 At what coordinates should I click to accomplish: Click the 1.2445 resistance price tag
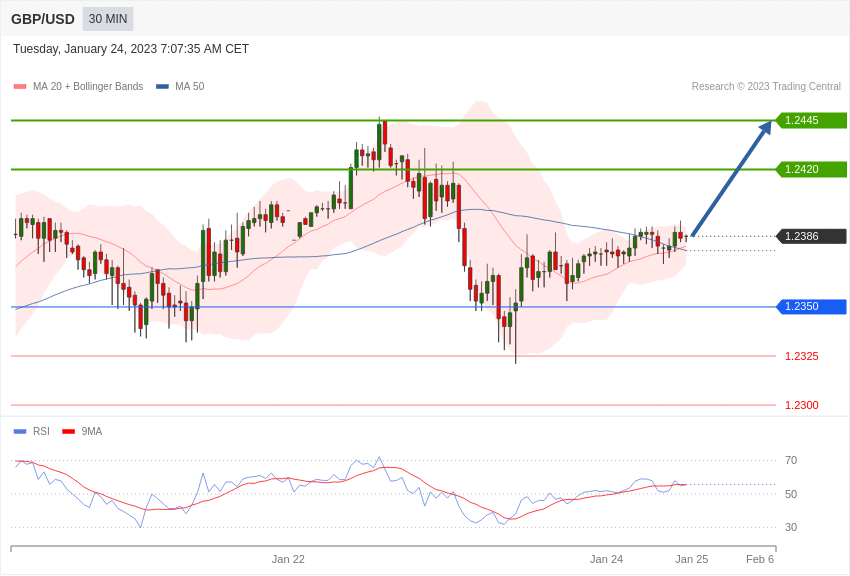tap(811, 120)
